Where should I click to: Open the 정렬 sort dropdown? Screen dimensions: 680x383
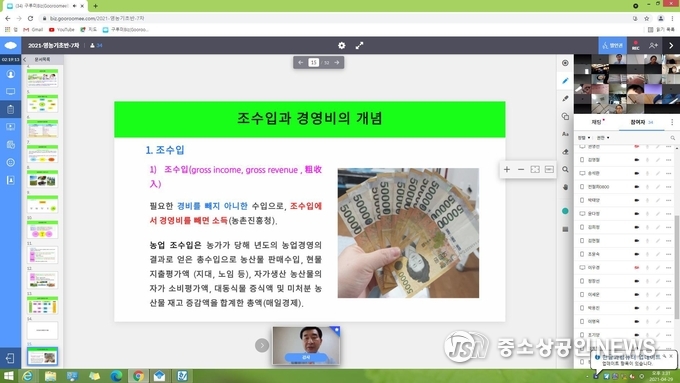(x=584, y=137)
